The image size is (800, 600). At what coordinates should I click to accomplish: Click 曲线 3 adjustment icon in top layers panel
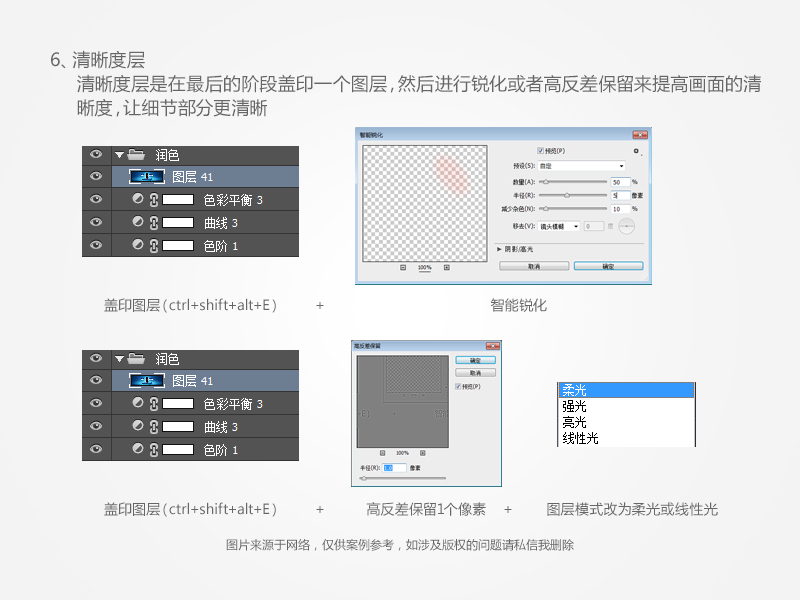[138, 221]
